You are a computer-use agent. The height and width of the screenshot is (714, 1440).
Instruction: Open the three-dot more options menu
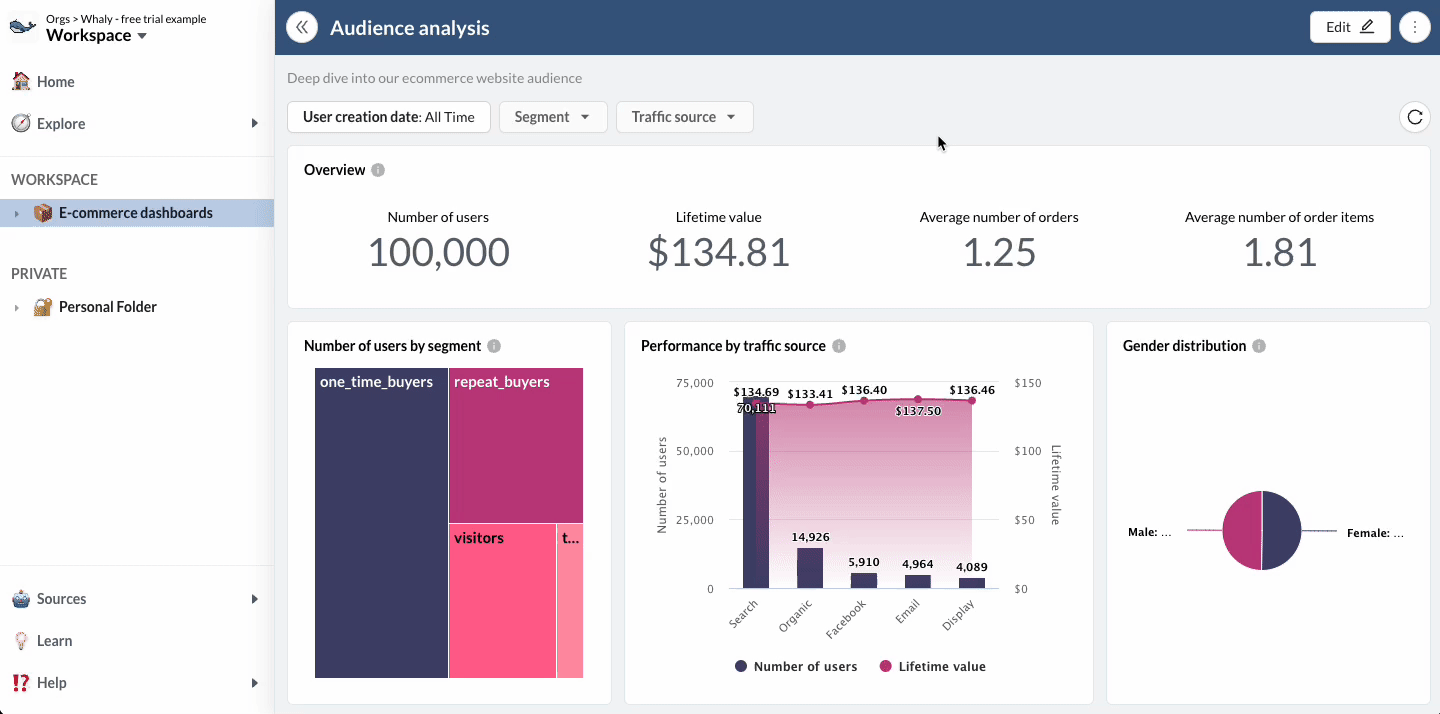click(x=1414, y=27)
